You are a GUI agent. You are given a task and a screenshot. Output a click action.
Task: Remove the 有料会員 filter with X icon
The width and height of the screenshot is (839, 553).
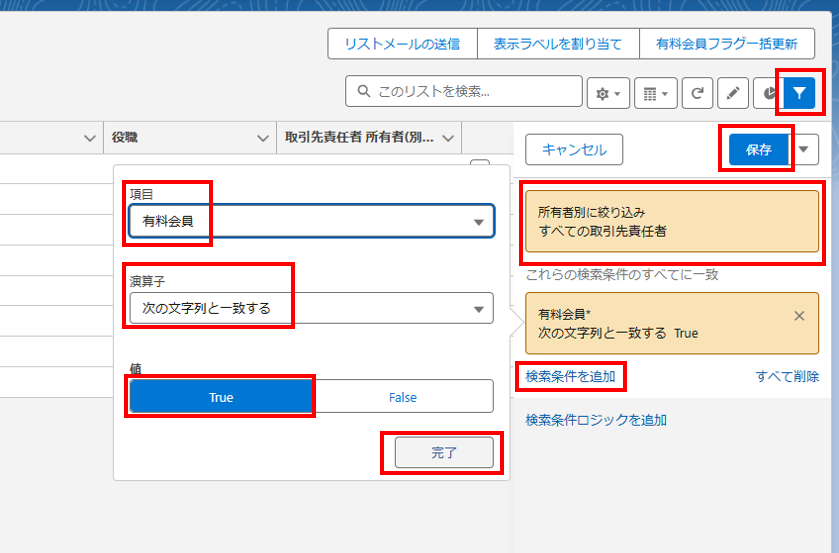799,316
